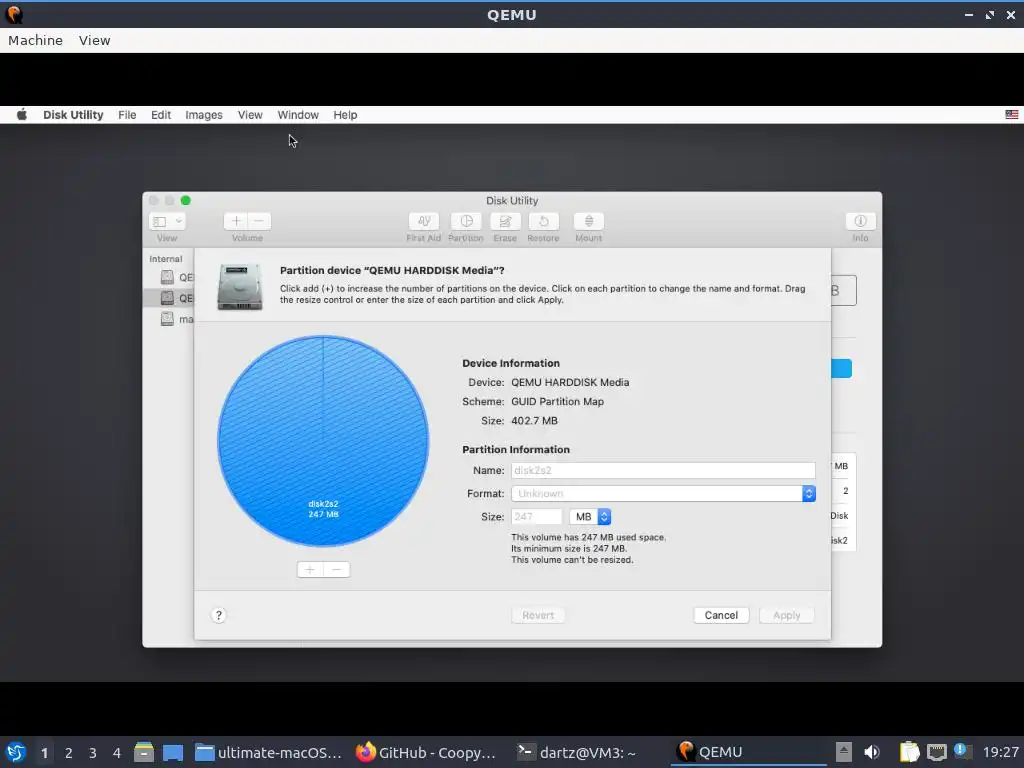Click the clock showing 19:27
Image resolution: width=1024 pixels, height=768 pixels.
coord(1000,752)
